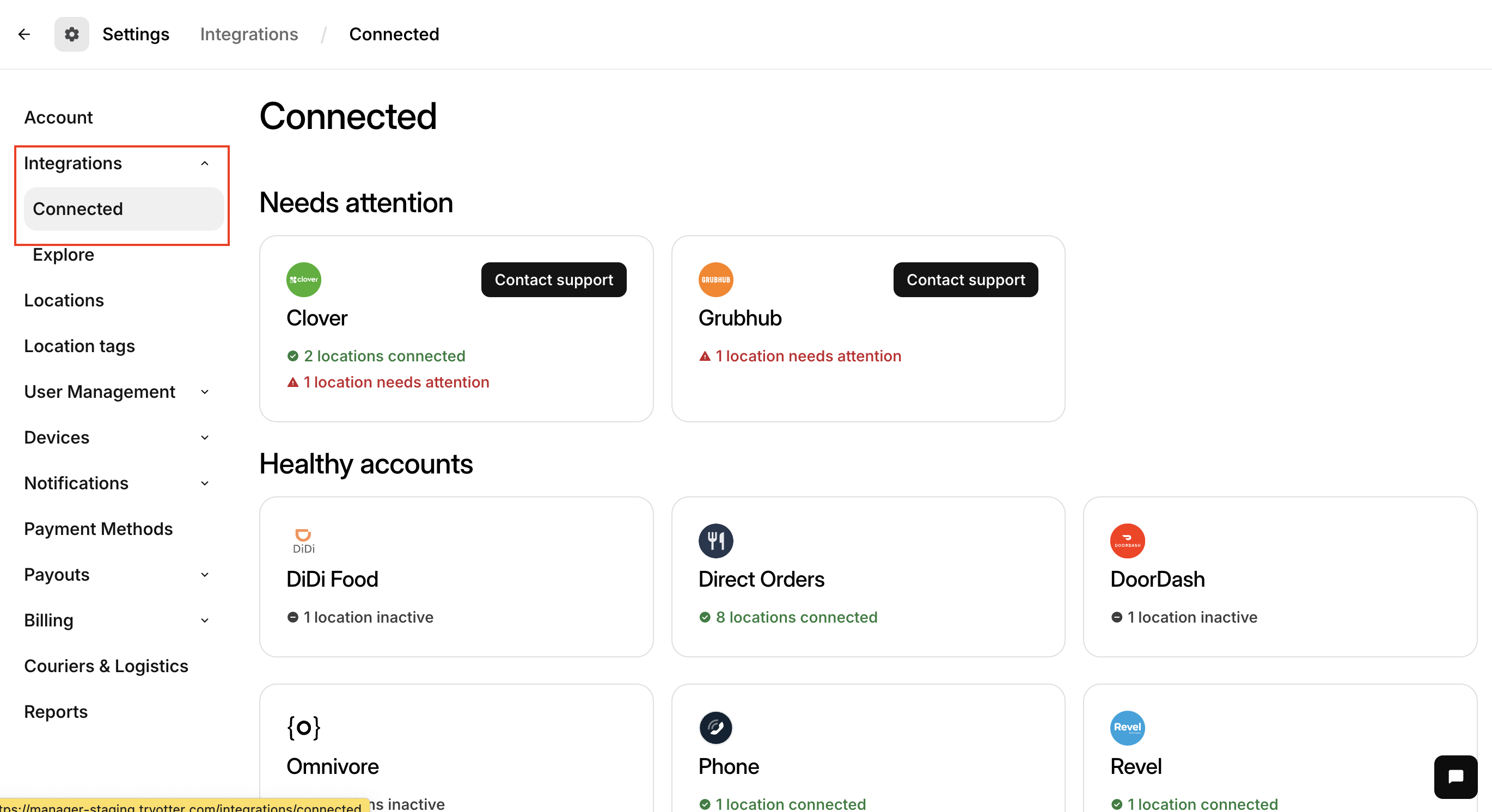Open the DiDi Food card title
This screenshot has height=812, width=1492.
332,579
